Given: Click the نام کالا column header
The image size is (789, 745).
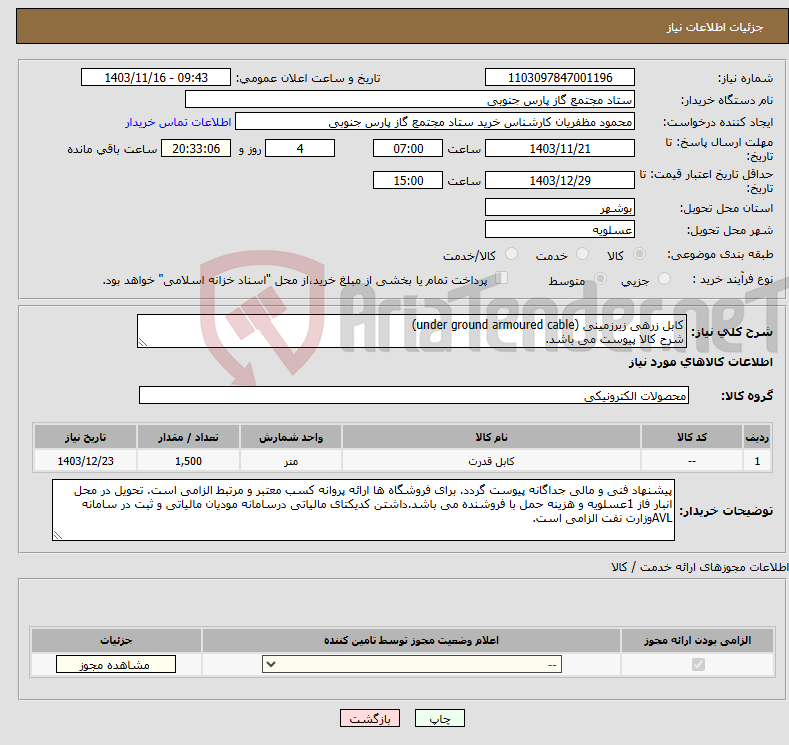Looking at the screenshot, I should click(491, 437).
